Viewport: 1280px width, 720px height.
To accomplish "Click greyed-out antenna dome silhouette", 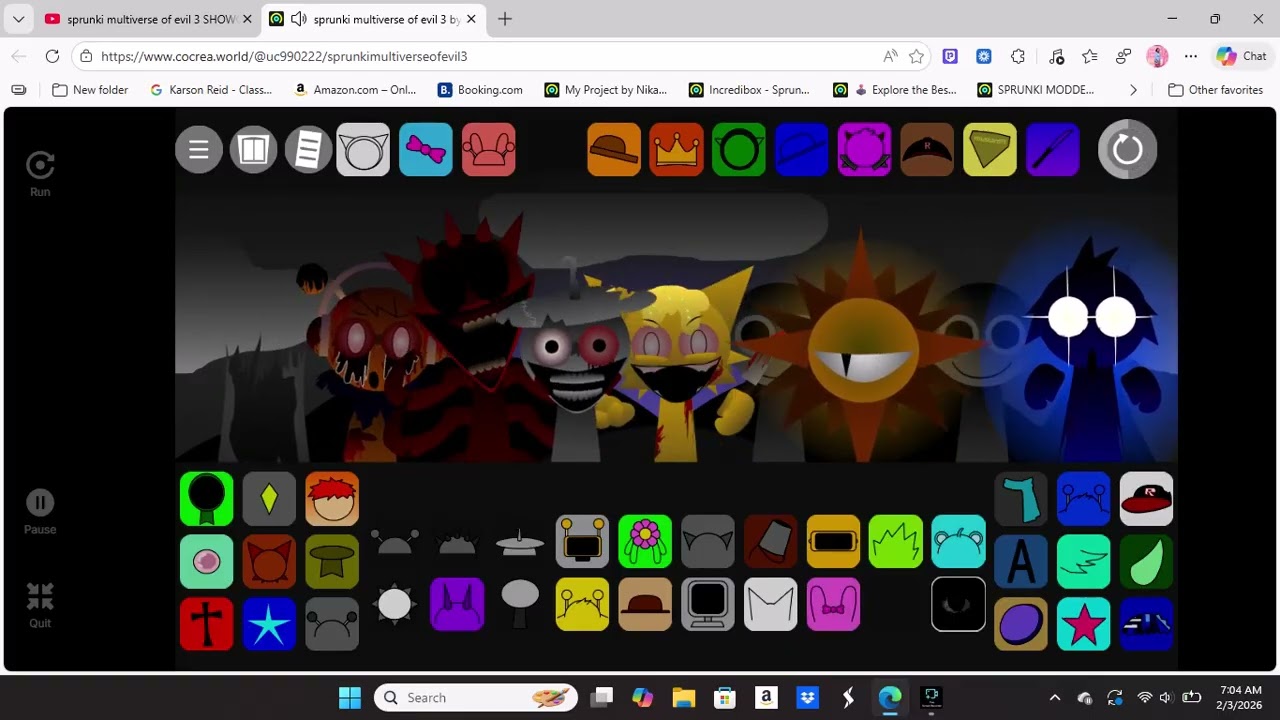I will coord(395,542).
